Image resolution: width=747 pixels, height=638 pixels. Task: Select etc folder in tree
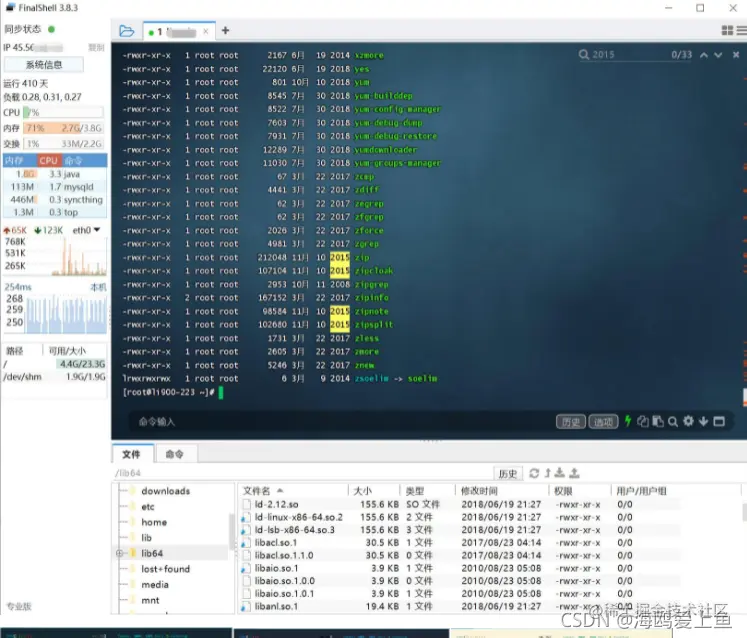click(148, 506)
